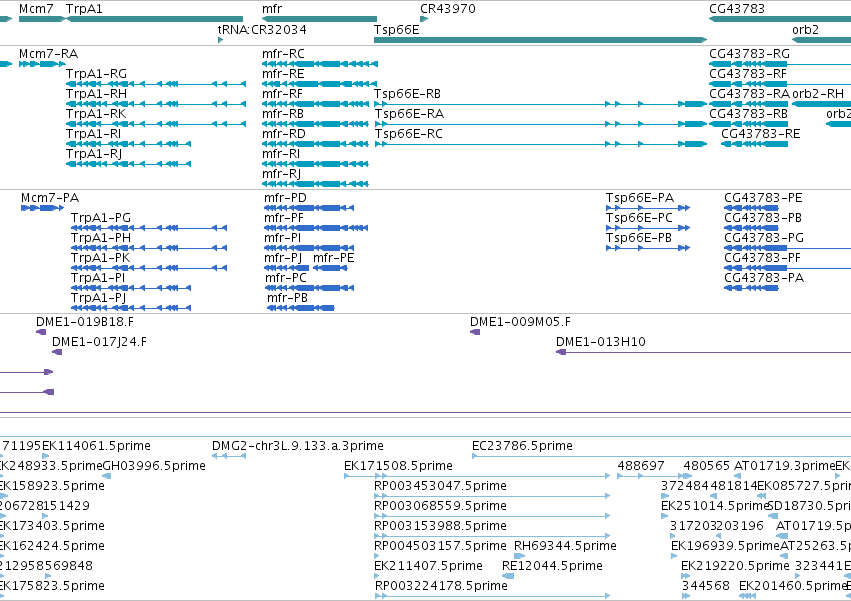The width and height of the screenshot is (851, 601).
Task: Click protein mfr-PE label
Action: pos(334,258)
